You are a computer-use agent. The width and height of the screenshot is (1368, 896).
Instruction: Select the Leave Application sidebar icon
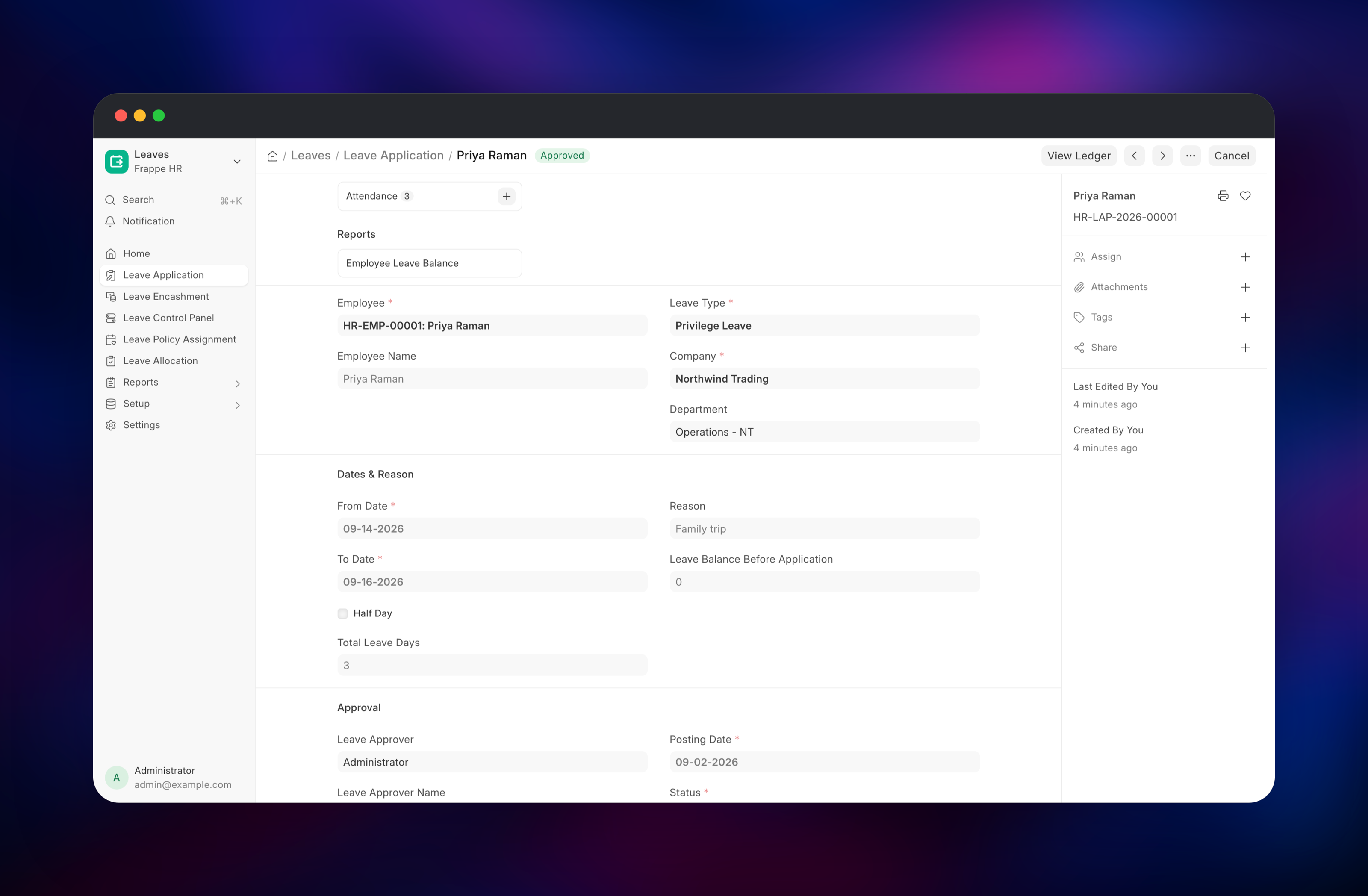point(111,275)
